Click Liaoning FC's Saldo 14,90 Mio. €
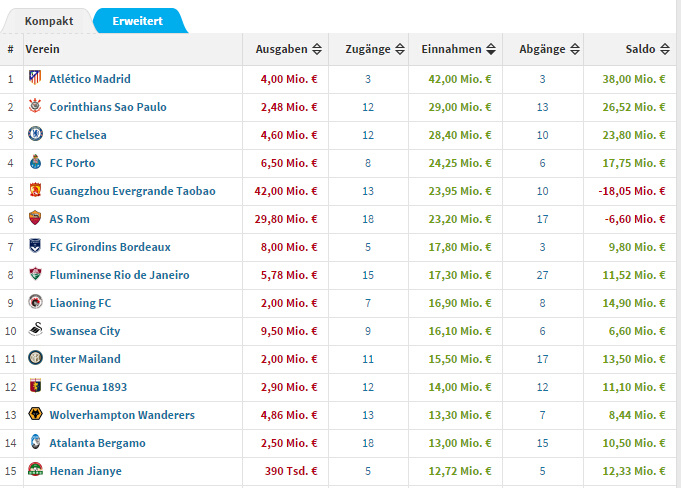 (634, 303)
